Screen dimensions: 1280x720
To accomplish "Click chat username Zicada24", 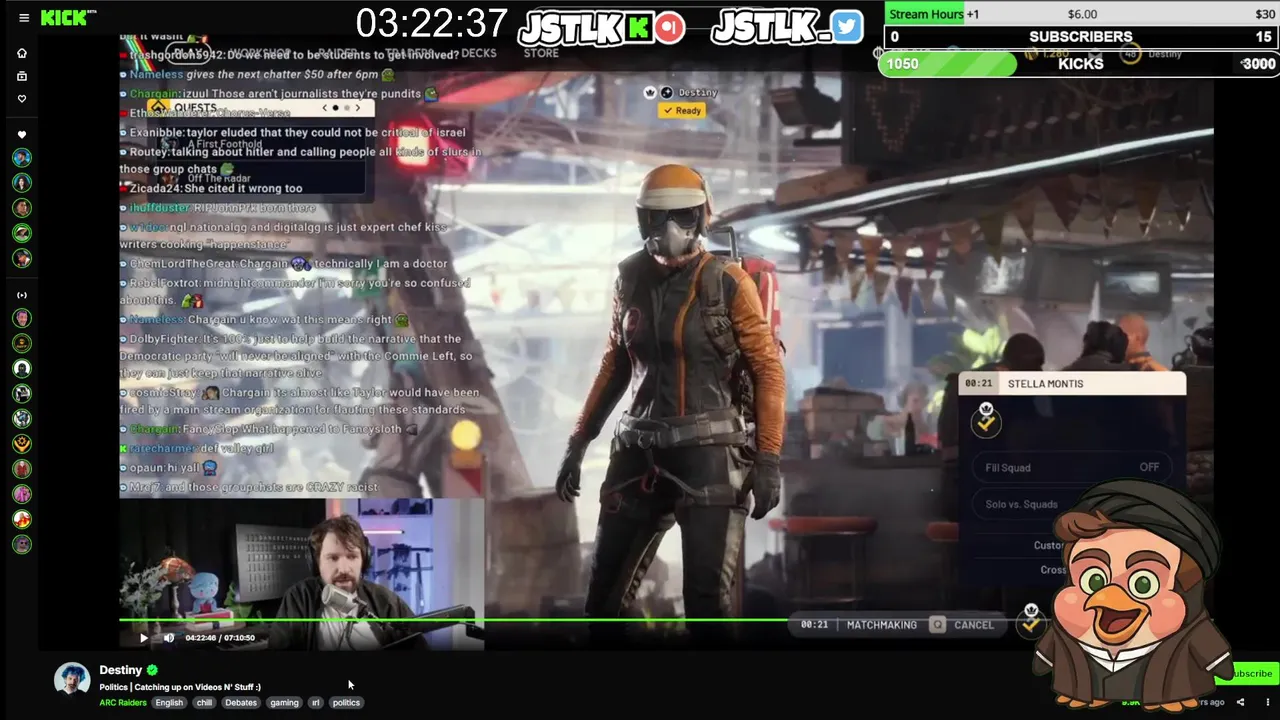I will coord(155,188).
